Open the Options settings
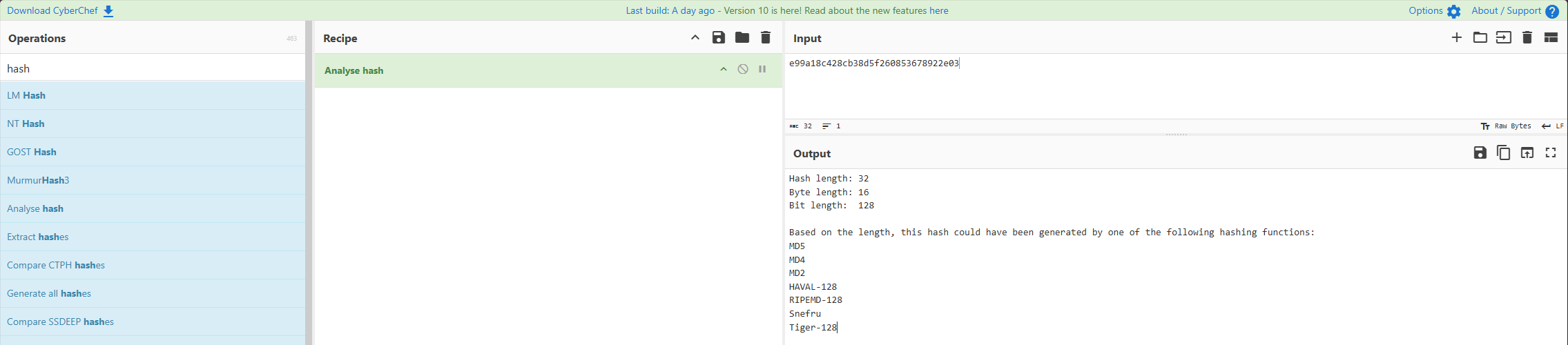Image resolution: width=1568 pixels, height=345 pixels. 1434,11
